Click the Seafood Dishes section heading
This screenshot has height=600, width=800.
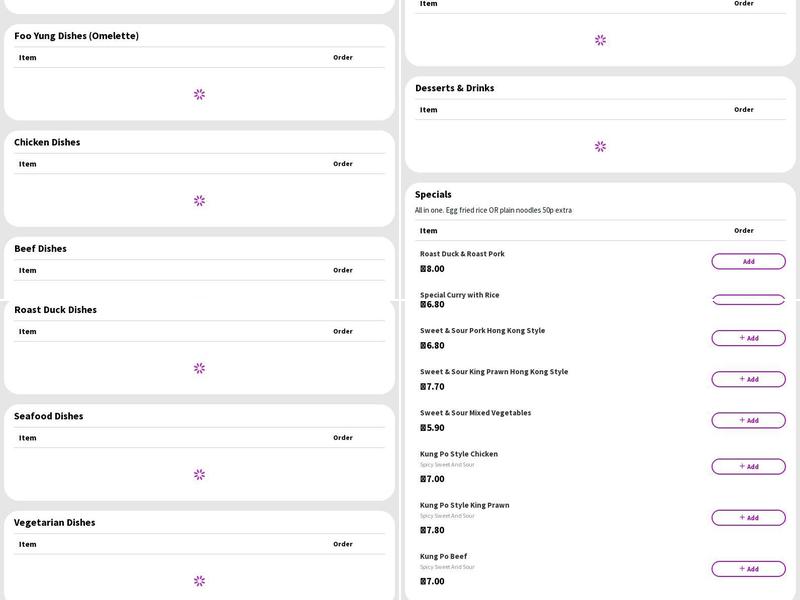(48, 416)
